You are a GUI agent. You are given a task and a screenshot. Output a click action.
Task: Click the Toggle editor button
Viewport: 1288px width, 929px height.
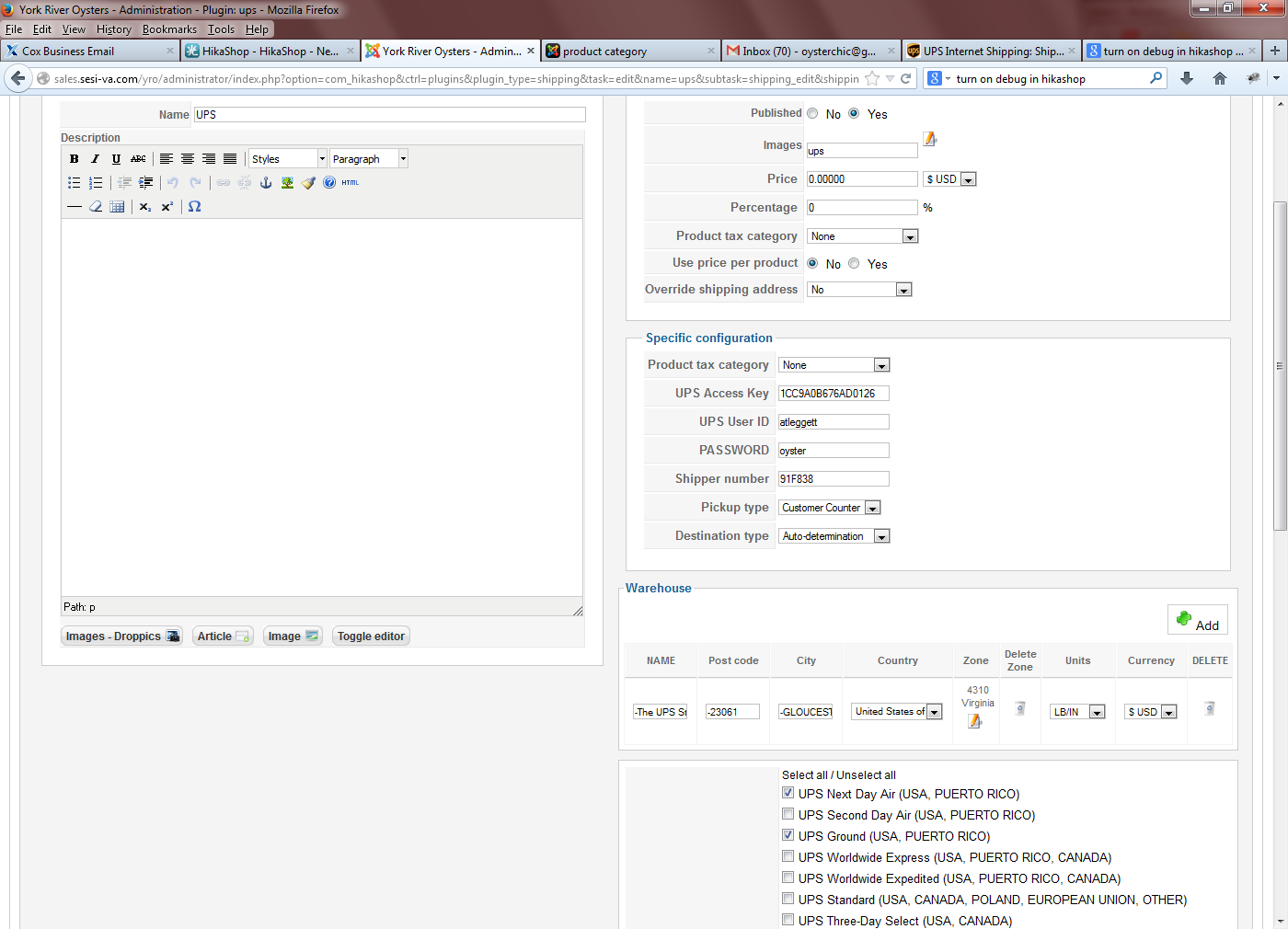coord(371,637)
